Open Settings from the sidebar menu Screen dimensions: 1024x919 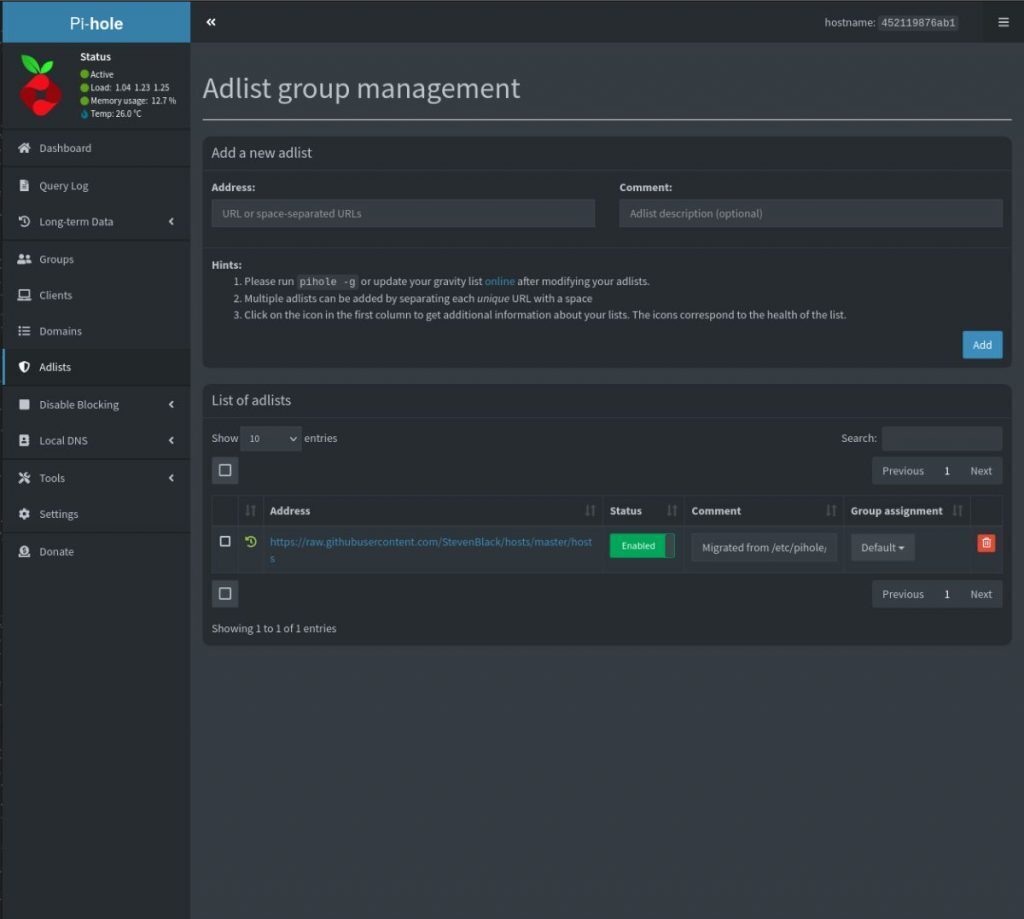click(60, 514)
